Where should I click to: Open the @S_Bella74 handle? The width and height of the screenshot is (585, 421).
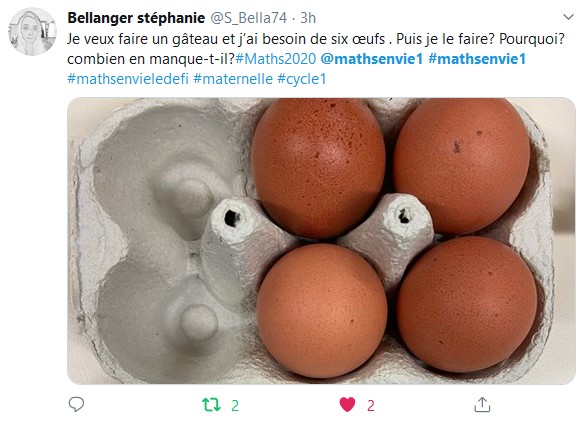coord(249,18)
